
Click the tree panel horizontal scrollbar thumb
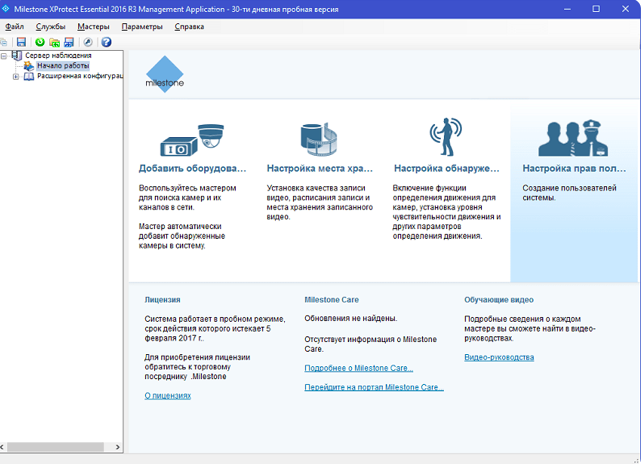[56, 447]
